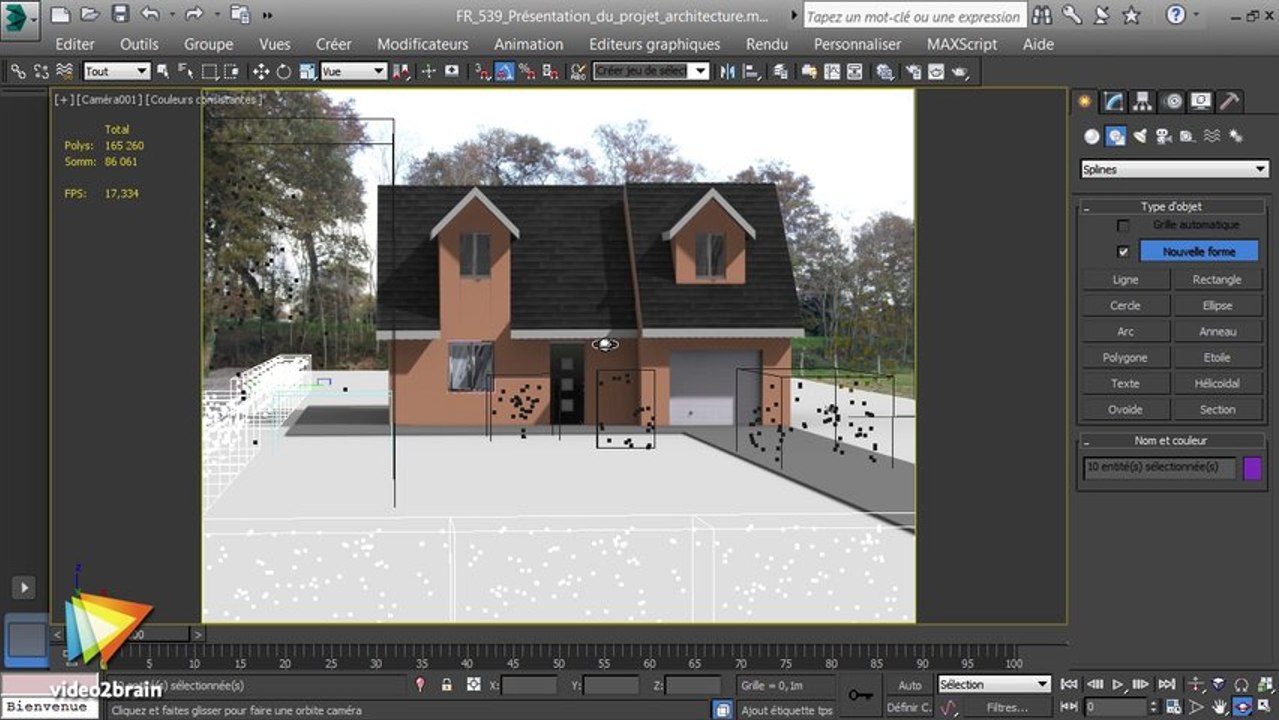Image resolution: width=1279 pixels, height=720 pixels.
Task: Switch to the Display command panel tab
Action: click(1201, 101)
